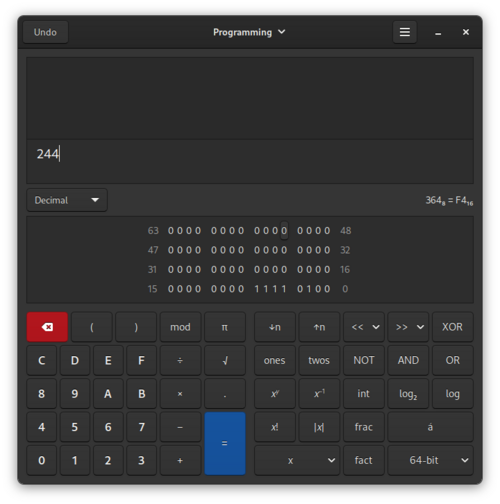Toggle bit 2 in the binary display
This screenshot has height=504, width=500.
point(309,289)
